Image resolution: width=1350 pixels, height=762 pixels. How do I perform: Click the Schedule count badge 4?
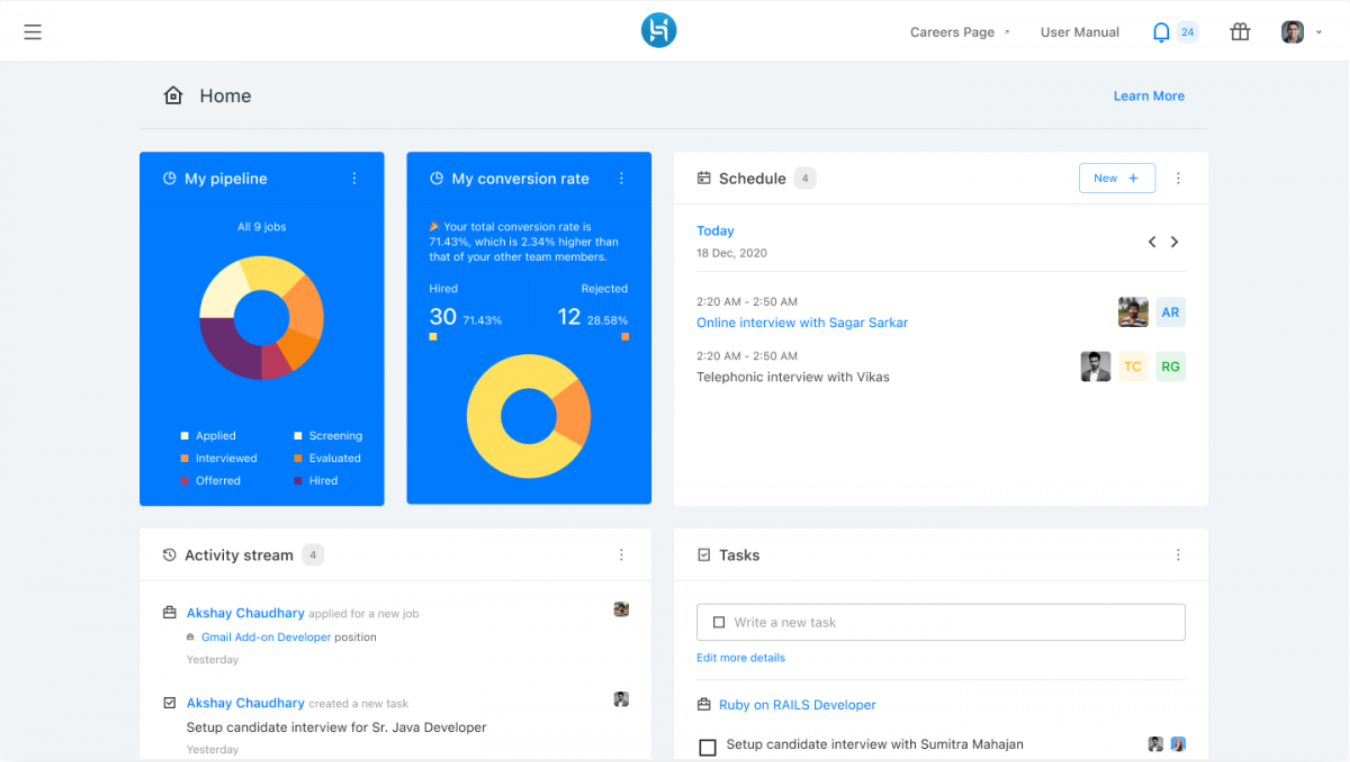pos(805,178)
